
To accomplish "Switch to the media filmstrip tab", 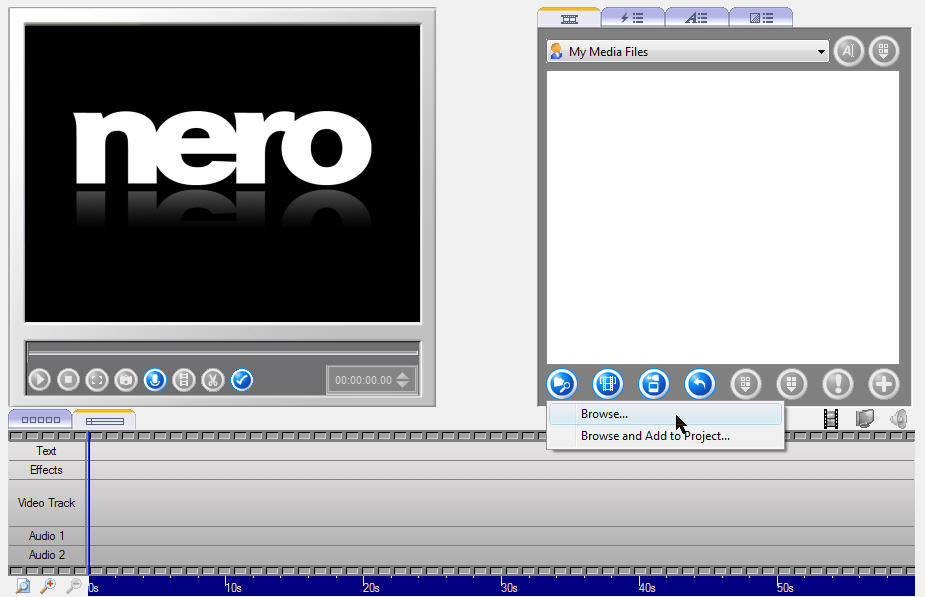I will click(569, 18).
